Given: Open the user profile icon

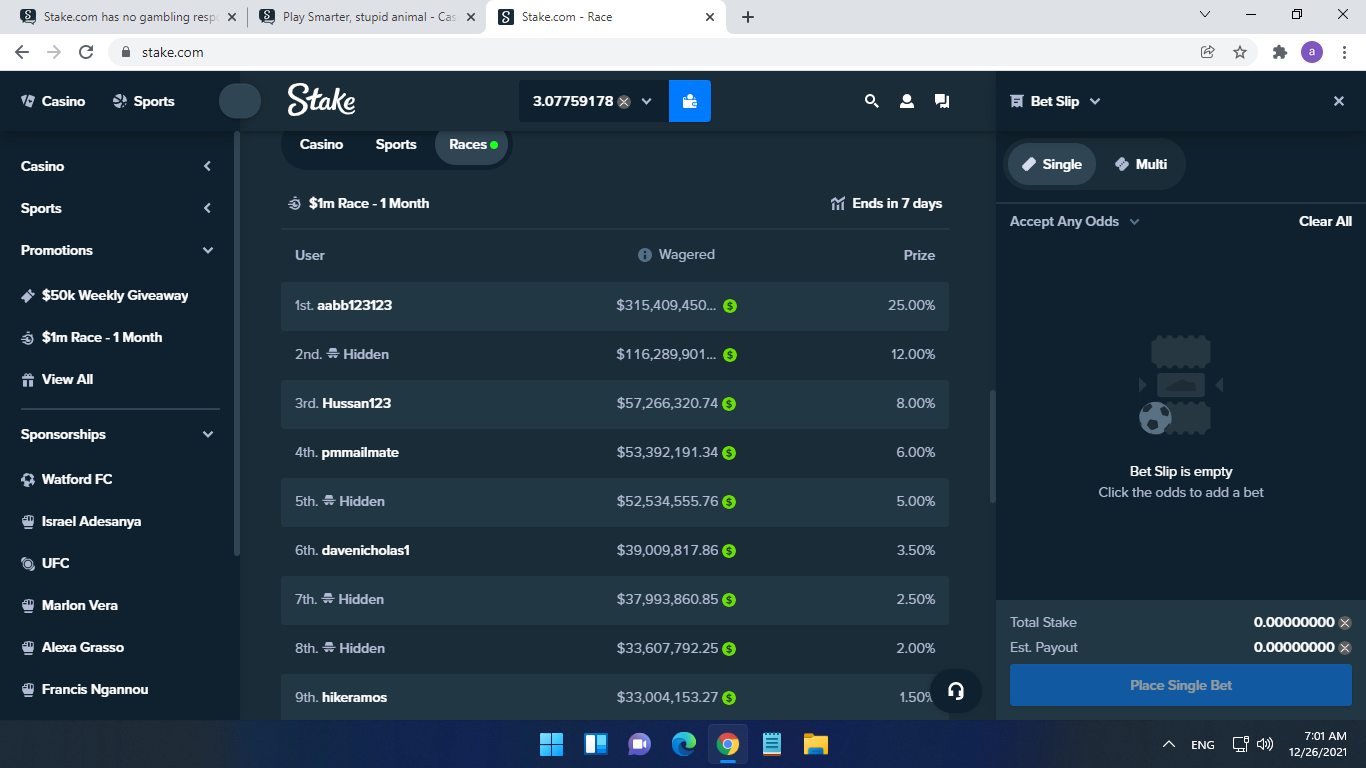Looking at the screenshot, I should 907,101.
